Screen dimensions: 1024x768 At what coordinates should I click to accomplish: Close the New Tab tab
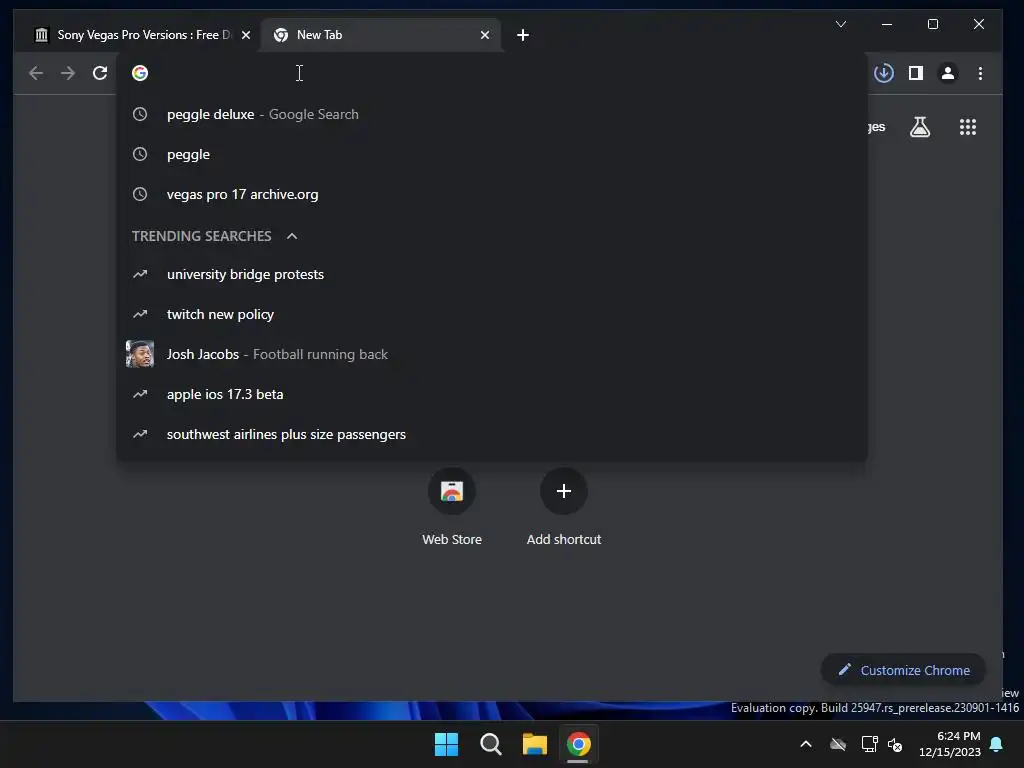485,35
